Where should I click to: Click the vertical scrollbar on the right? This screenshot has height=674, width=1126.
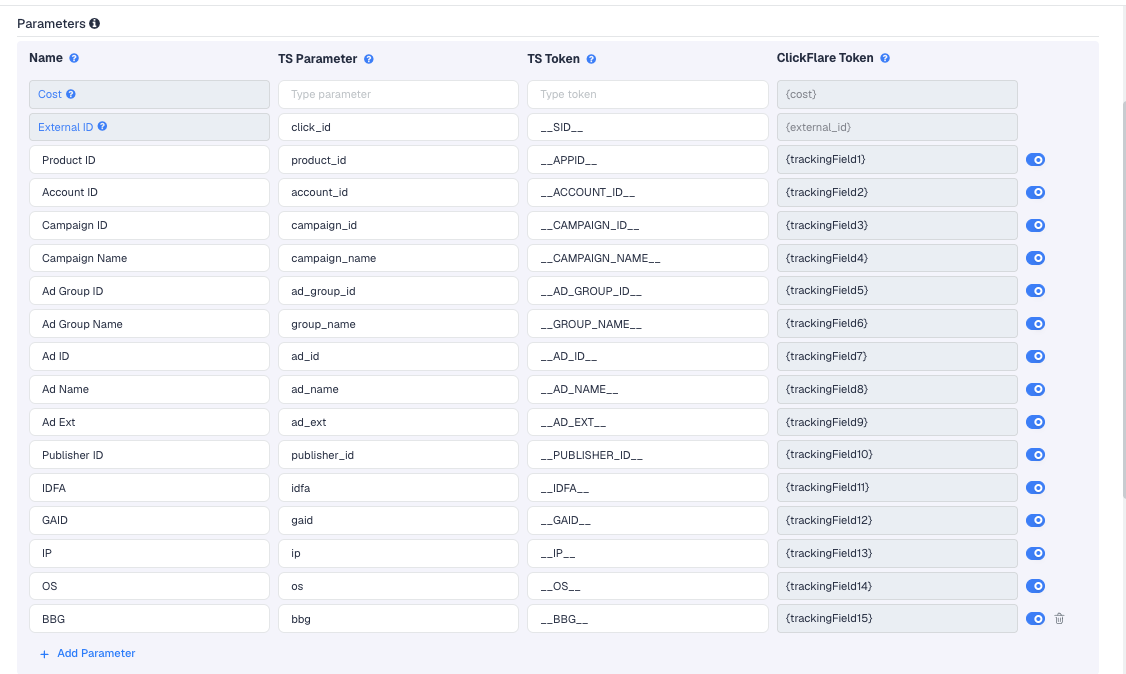click(x=1124, y=300)
